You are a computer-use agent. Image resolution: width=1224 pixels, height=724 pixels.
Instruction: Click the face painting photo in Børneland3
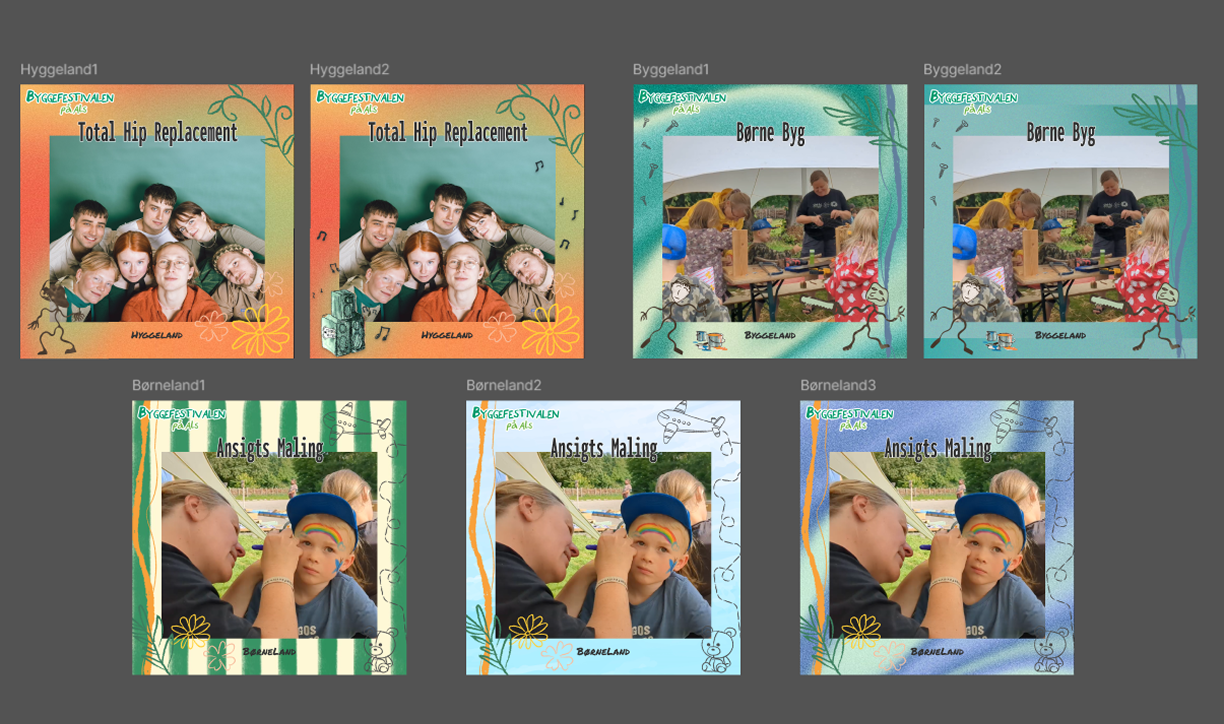(x=936, y=550)
